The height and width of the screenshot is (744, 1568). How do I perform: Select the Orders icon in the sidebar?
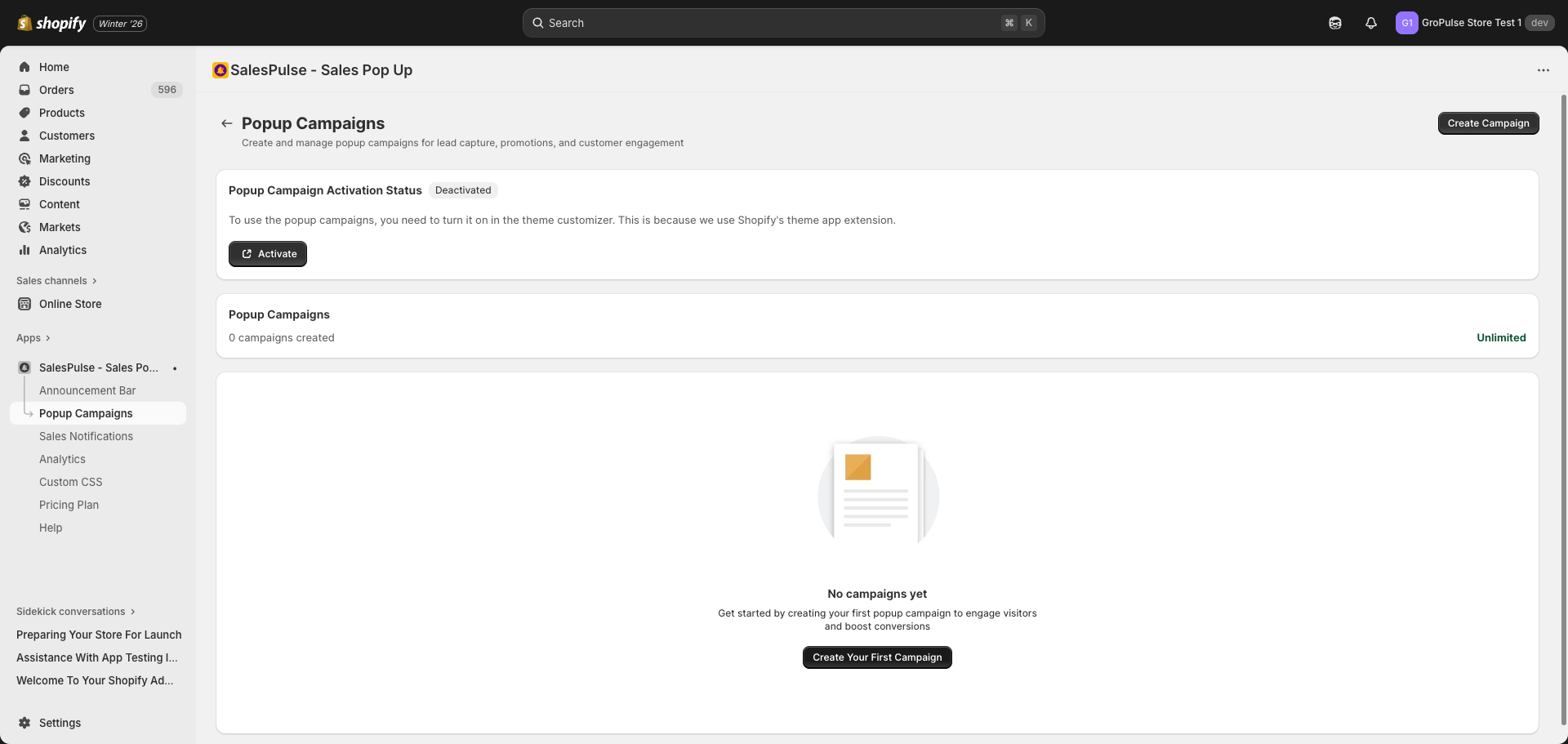pos(25,90)
